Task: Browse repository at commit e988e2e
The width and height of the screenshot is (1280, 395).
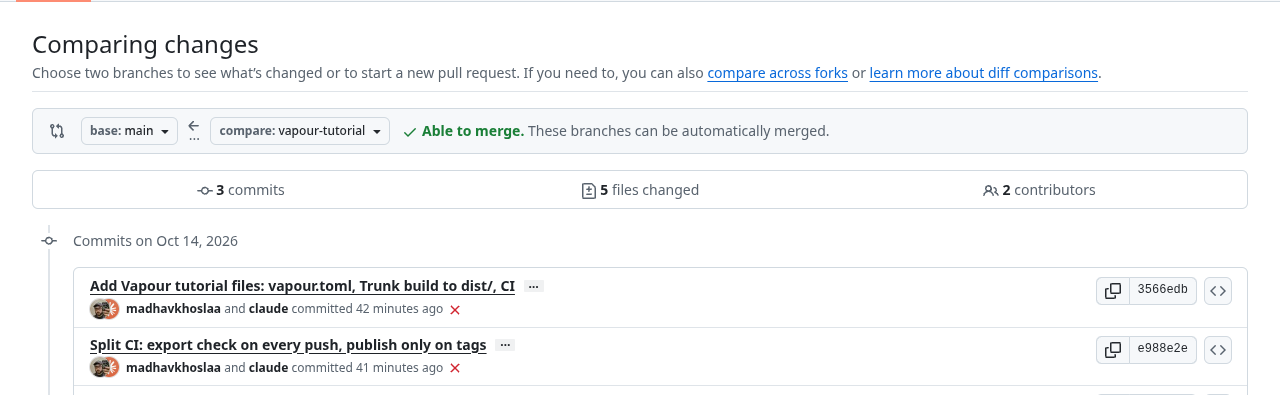Action: tap(1218, 350)
